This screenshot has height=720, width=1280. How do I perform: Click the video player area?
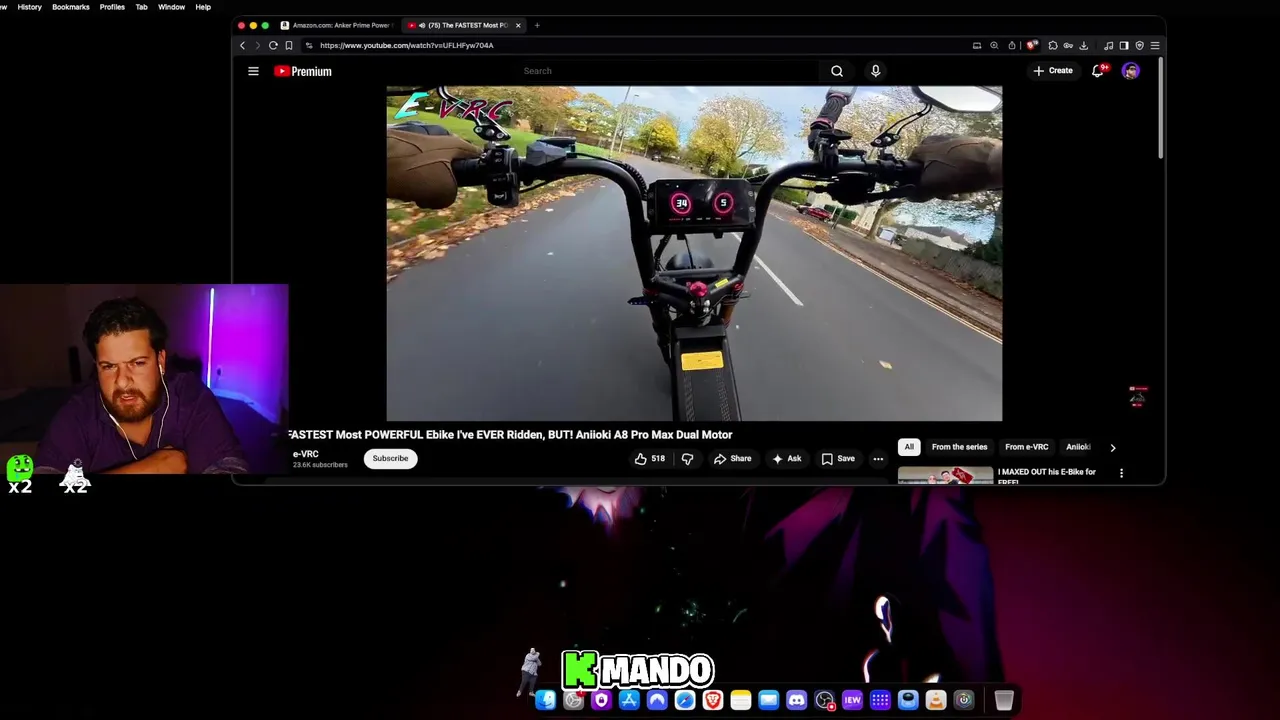(694, 253)
